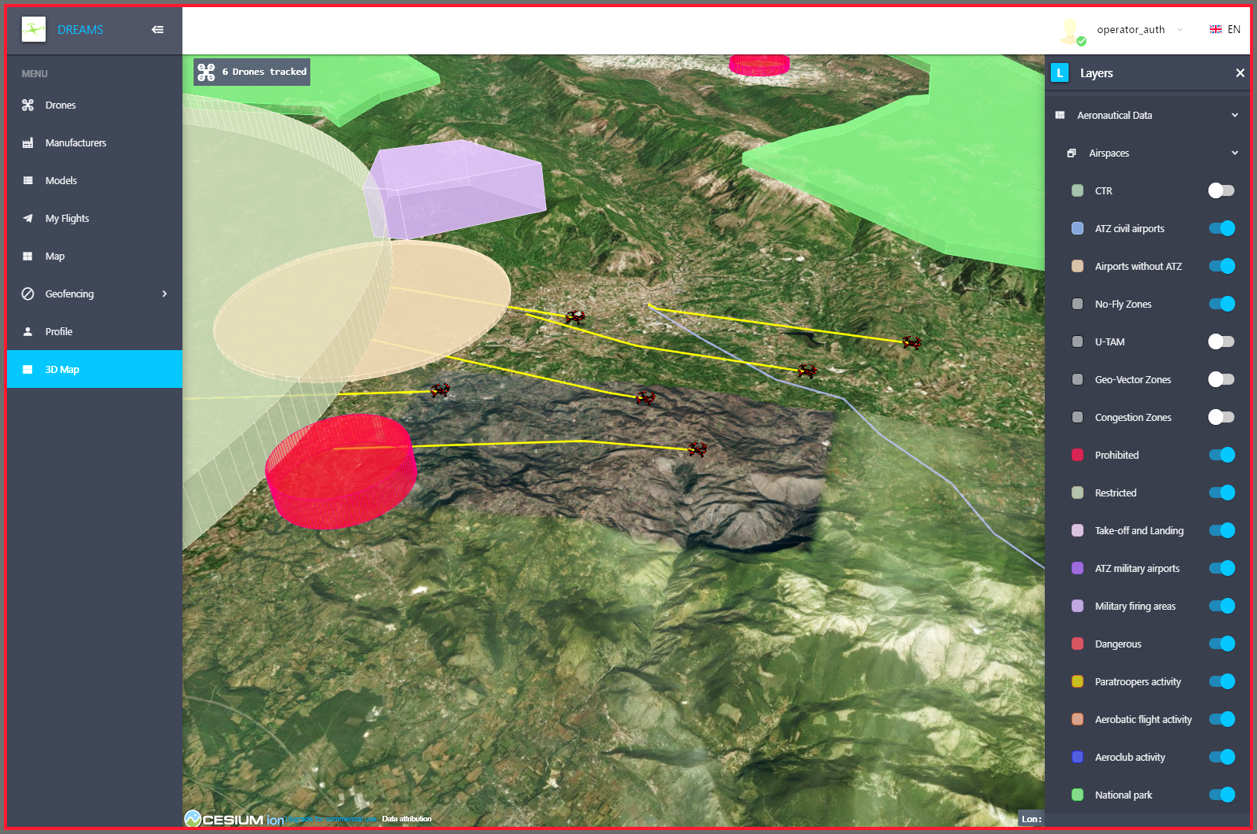Click the Manufacturers icon in menu

click(28, 143)
